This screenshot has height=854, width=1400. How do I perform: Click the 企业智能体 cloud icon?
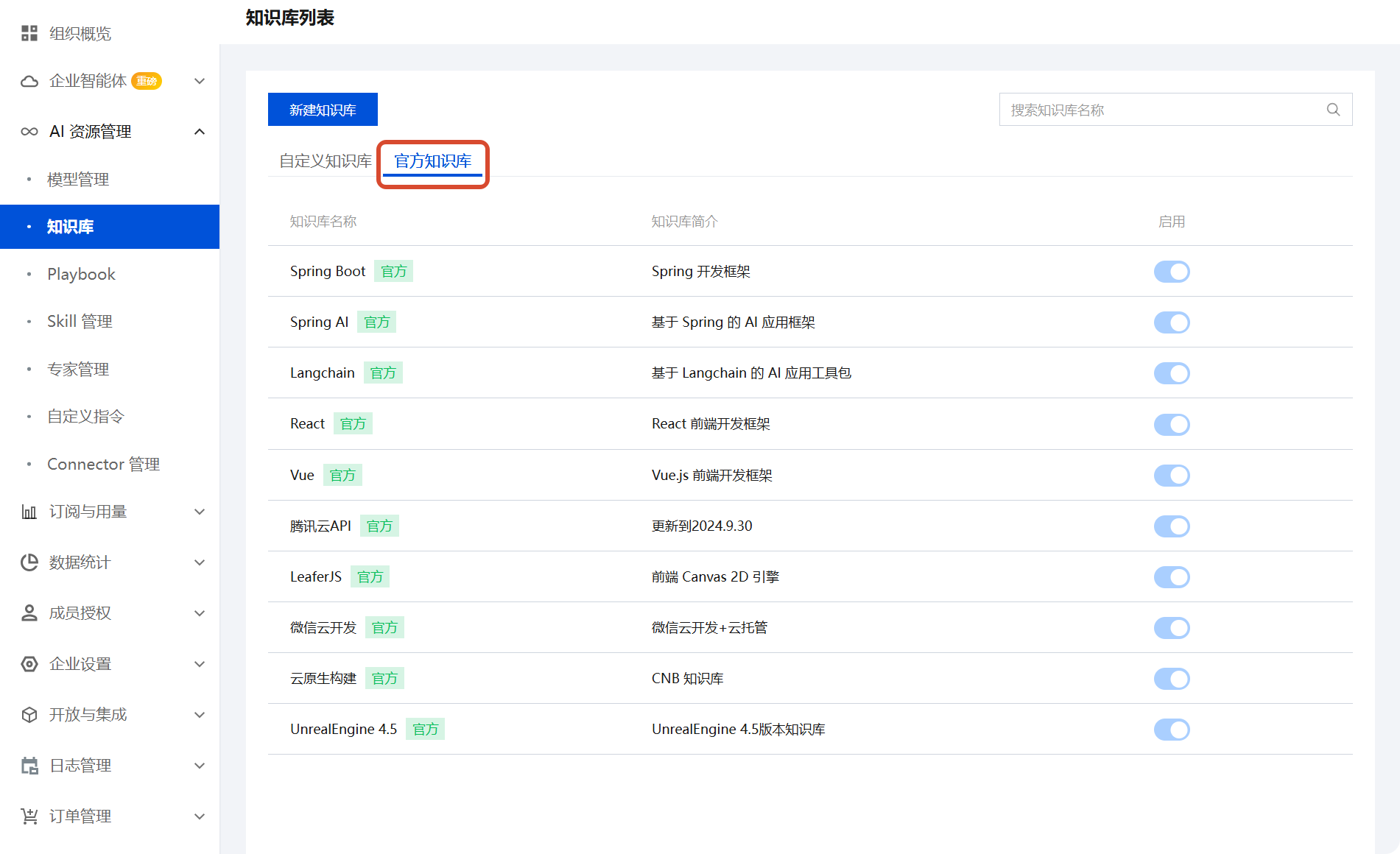pyautogui.click(x=29, y=81)
